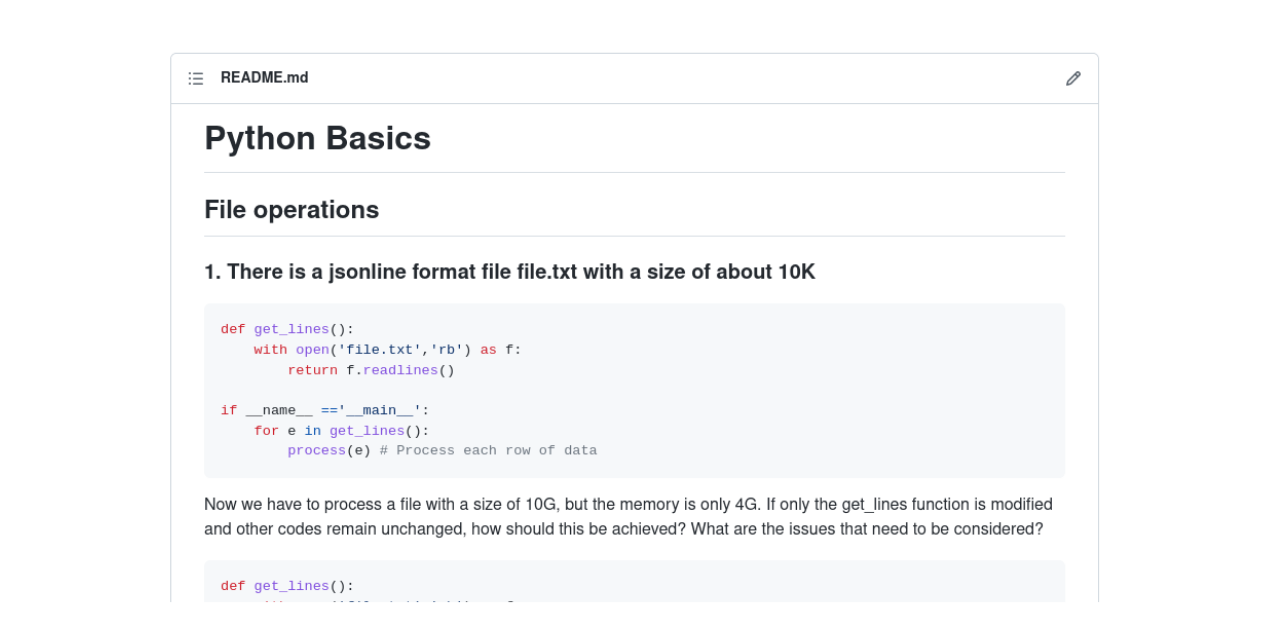Open the README table of contents outline
Viewport: 1280px width, 640px height.
[196, 78]
